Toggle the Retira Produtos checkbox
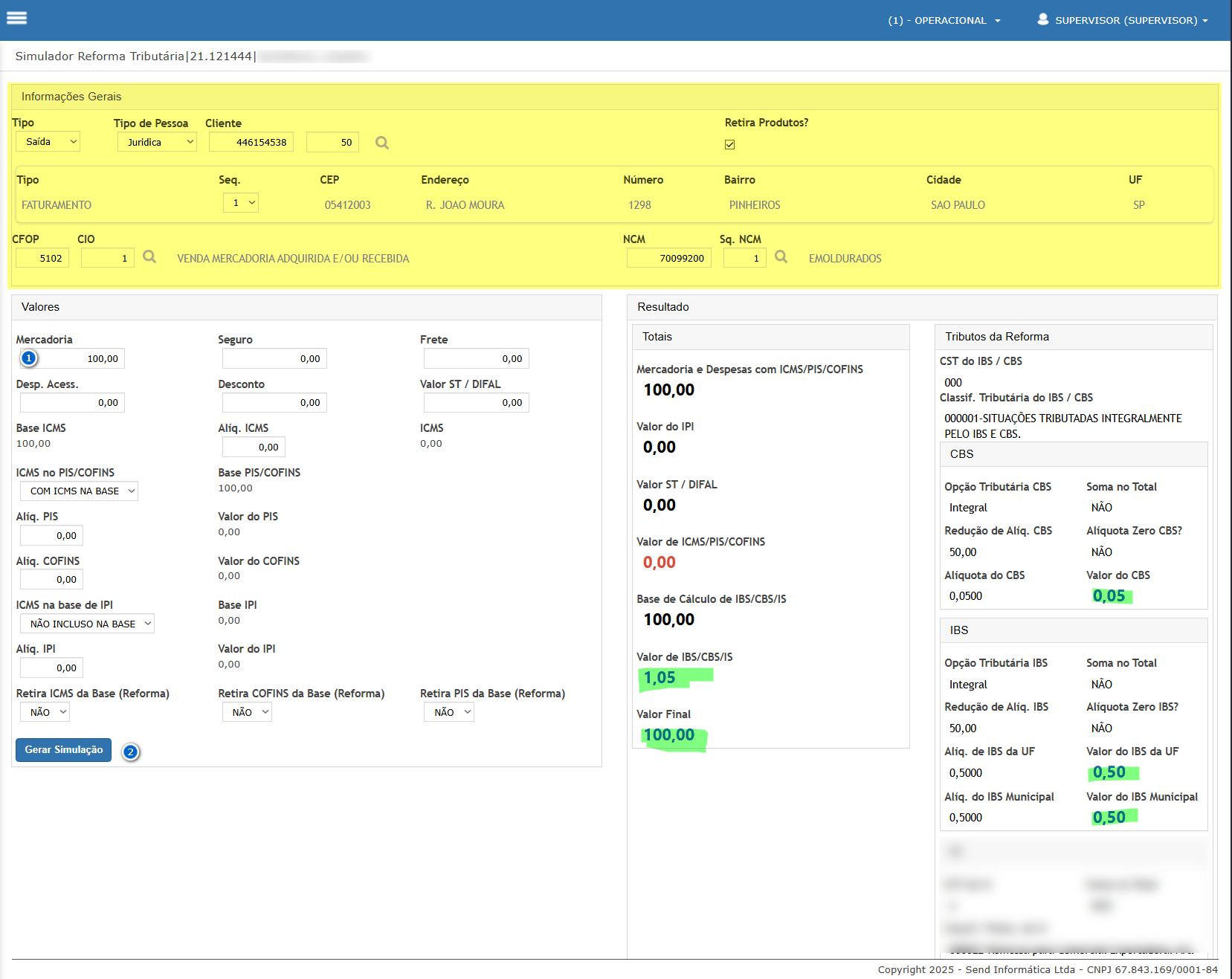 [729, 145]
